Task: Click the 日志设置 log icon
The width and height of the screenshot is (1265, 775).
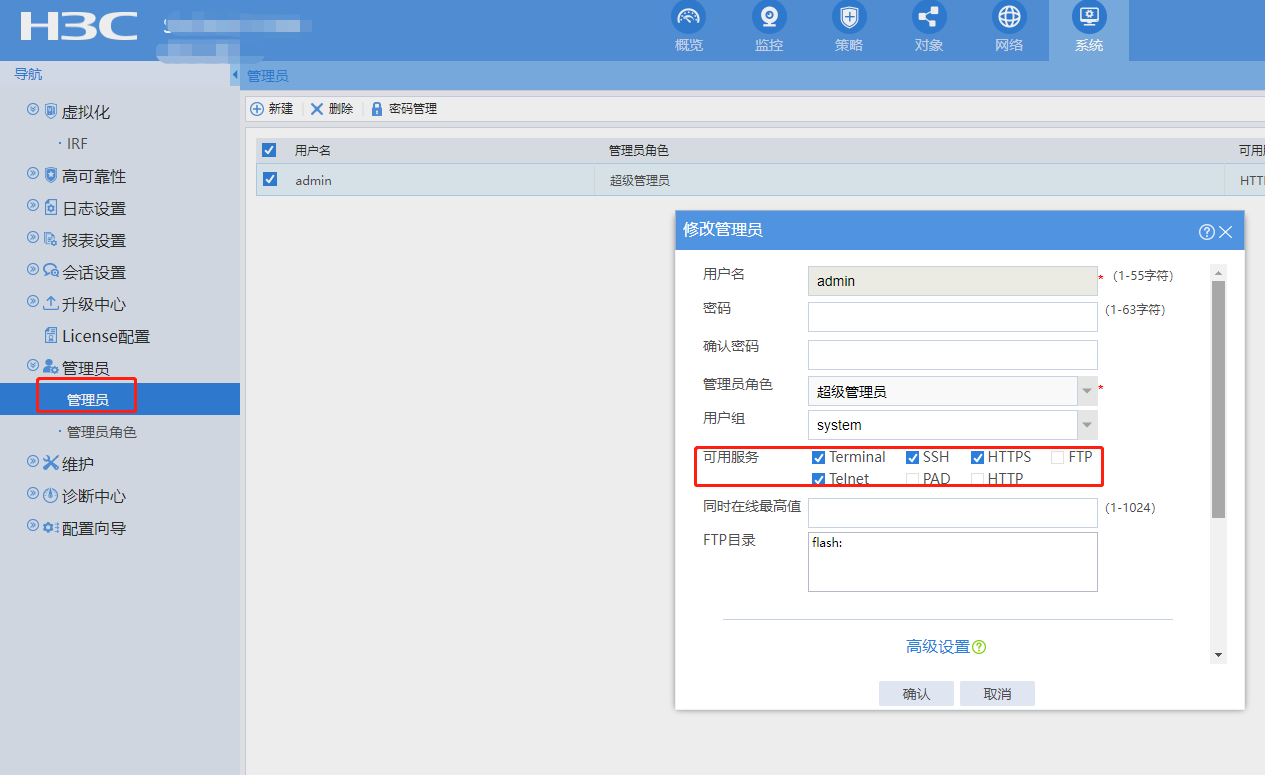Action: 51,207
